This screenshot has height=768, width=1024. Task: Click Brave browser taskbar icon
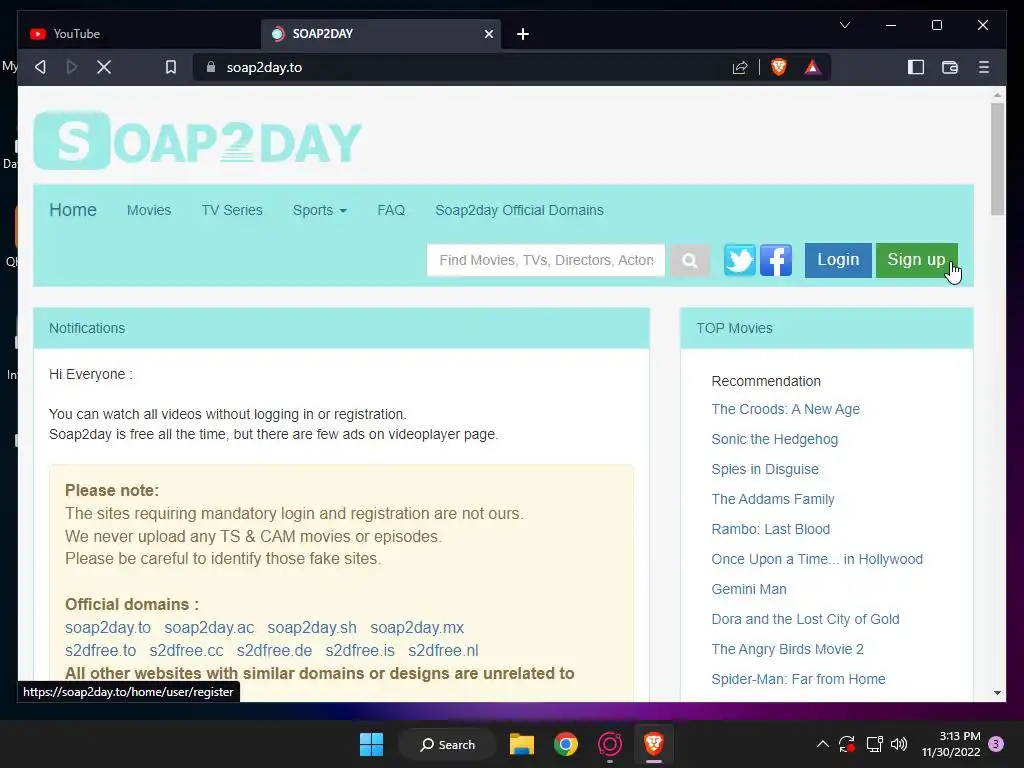coord(654,744)
